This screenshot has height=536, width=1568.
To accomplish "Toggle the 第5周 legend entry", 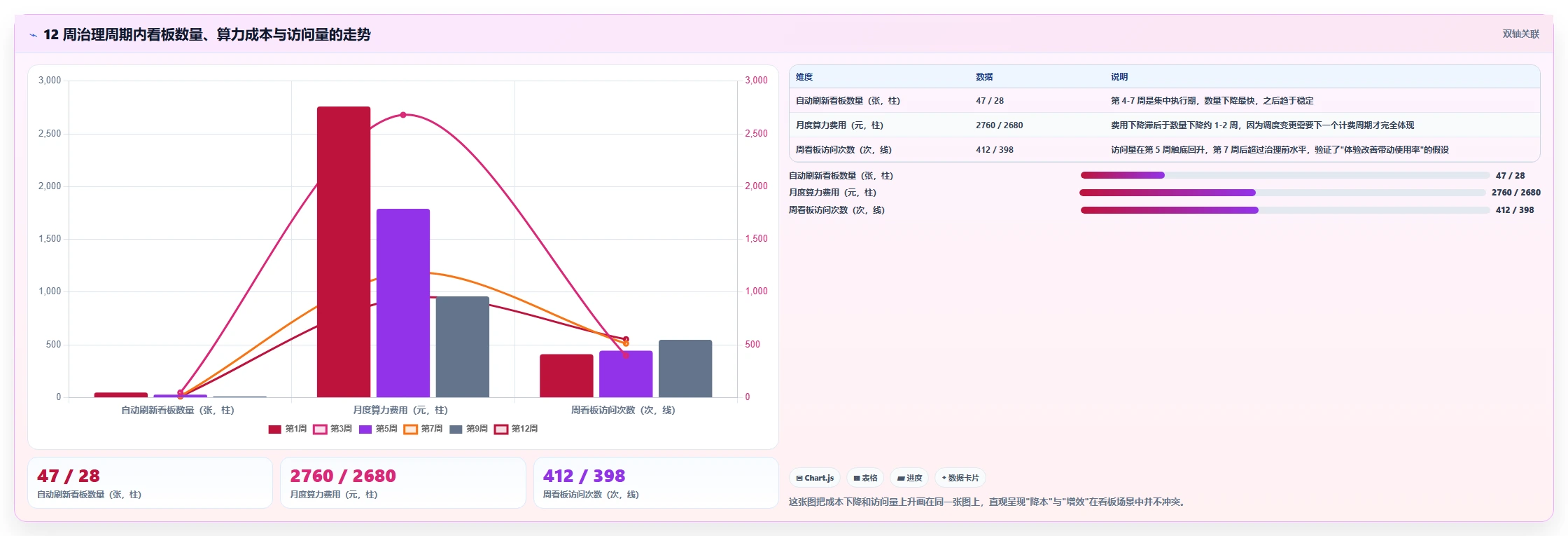I will point(378,429).
